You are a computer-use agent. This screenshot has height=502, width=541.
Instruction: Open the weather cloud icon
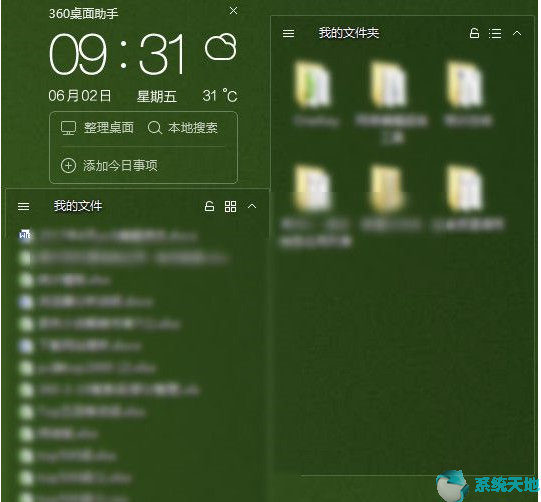[x=221, y=47]
